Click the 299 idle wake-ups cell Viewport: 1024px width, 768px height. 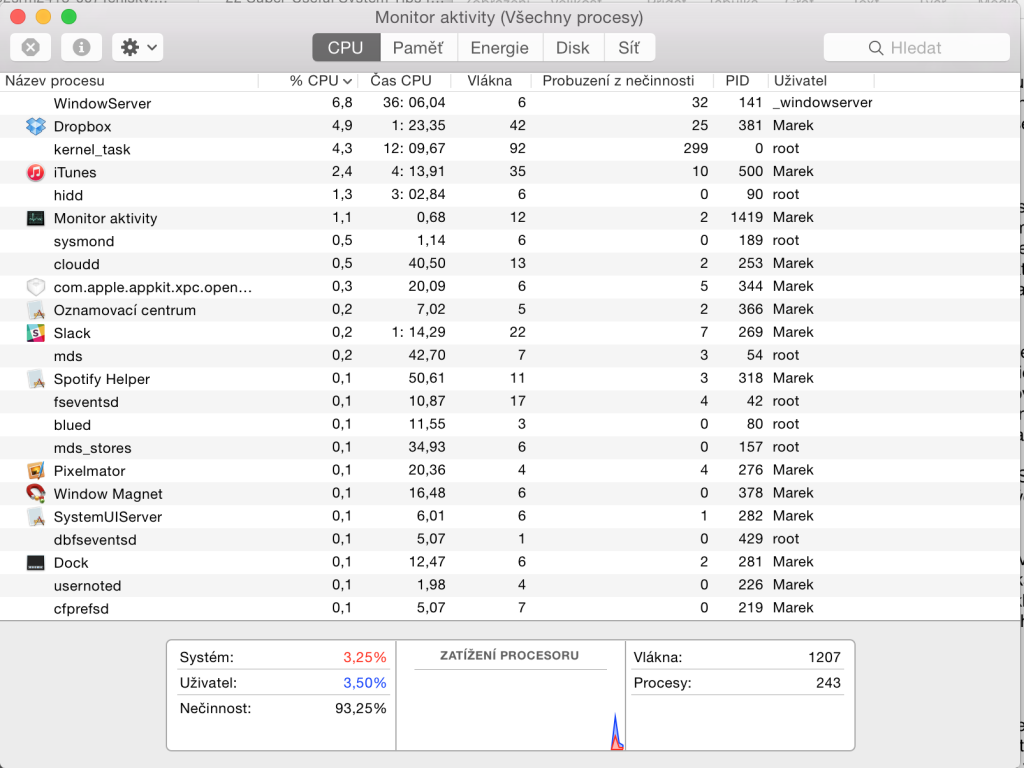[696, 148]
